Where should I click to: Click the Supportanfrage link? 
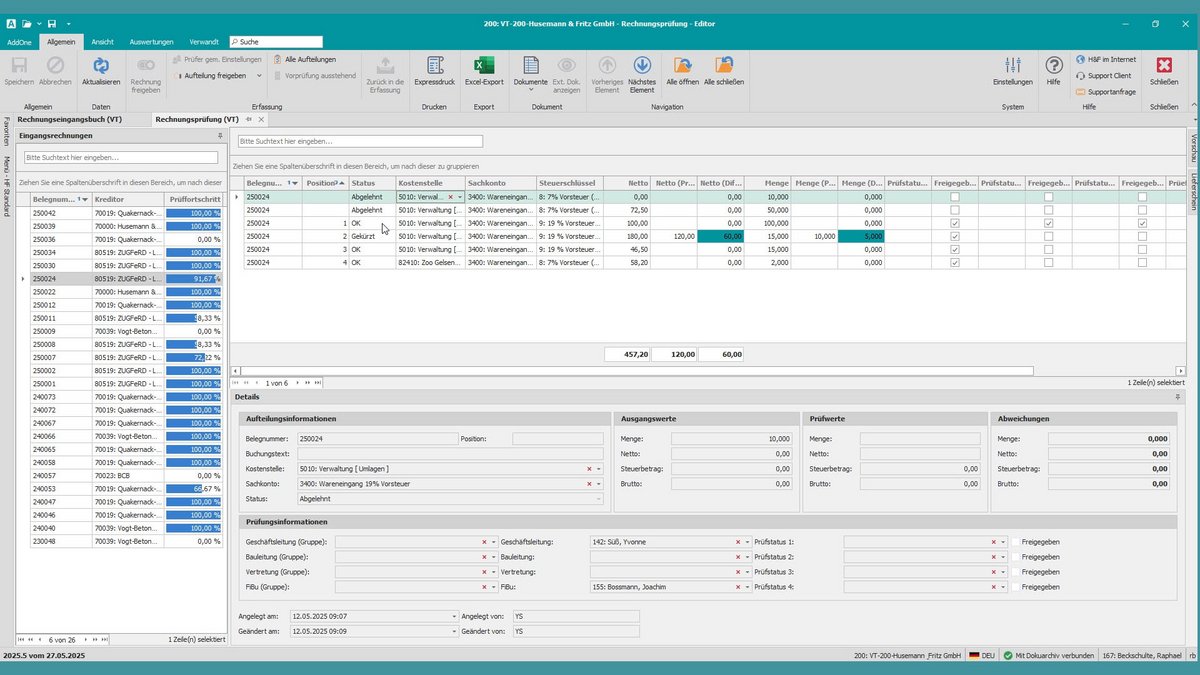coord(1110,91)
